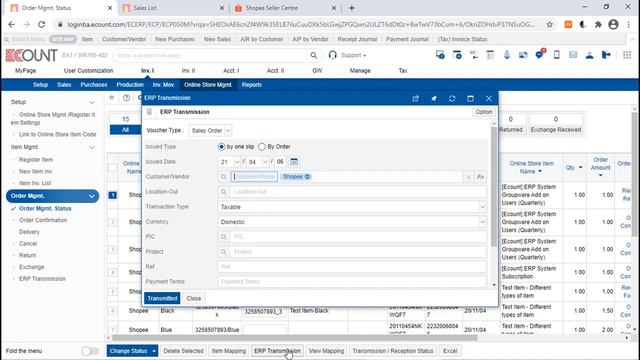640x360 pixels.
Task: Open the chat messages icon with red badge
Action: (x=540, y=54)
